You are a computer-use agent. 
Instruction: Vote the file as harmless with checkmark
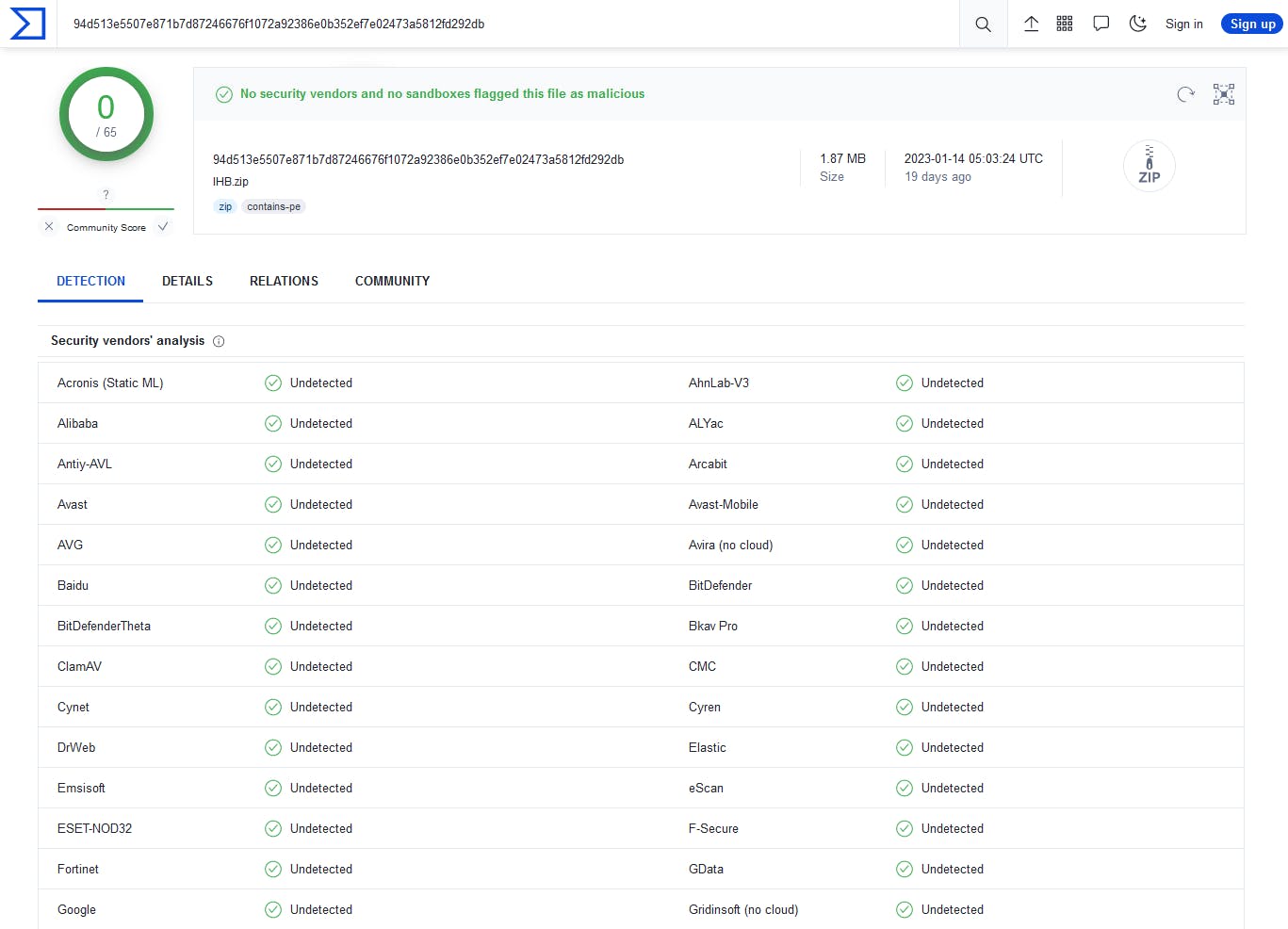162,226
